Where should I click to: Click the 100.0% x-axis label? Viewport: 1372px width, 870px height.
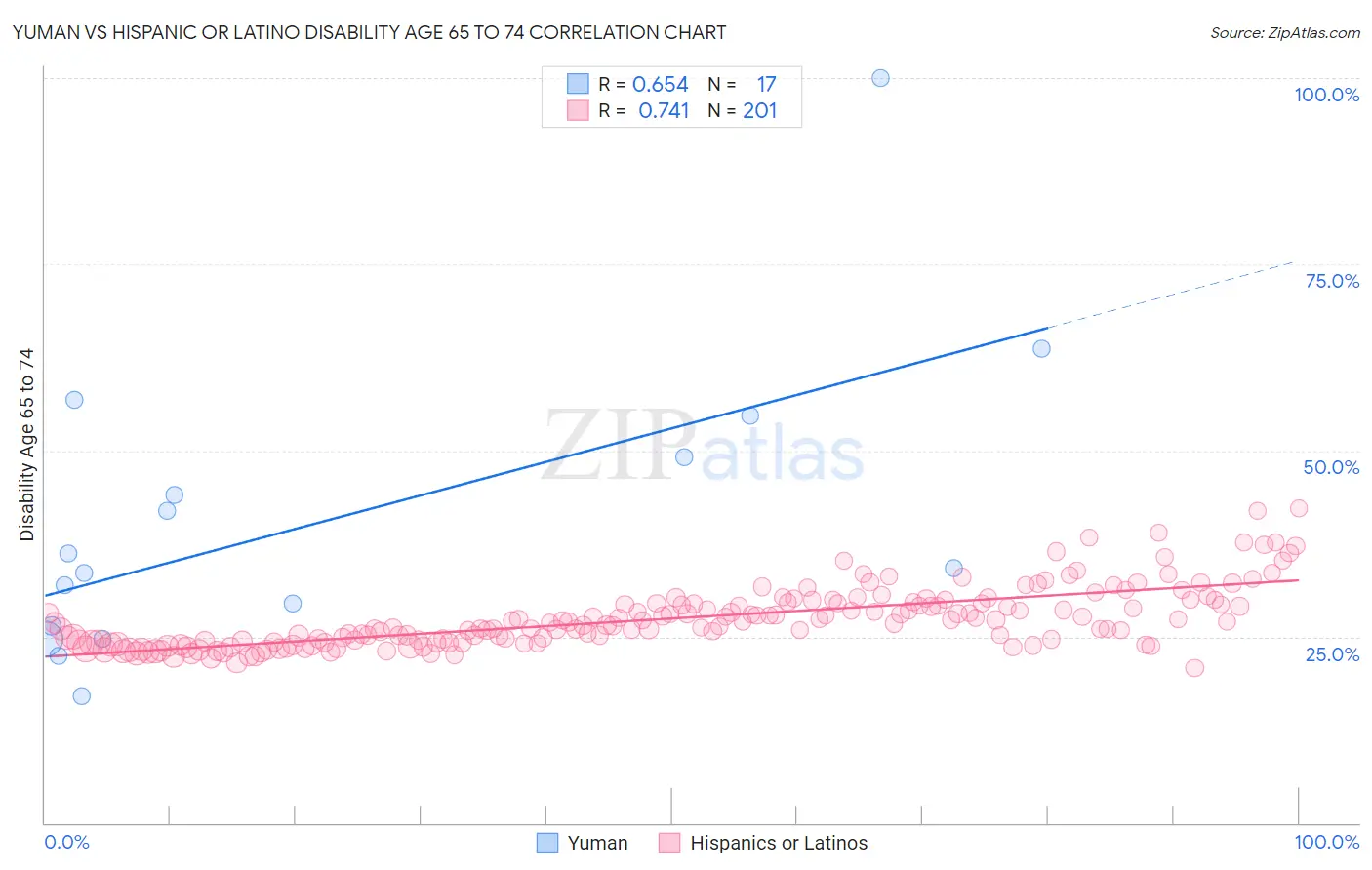1327,842
